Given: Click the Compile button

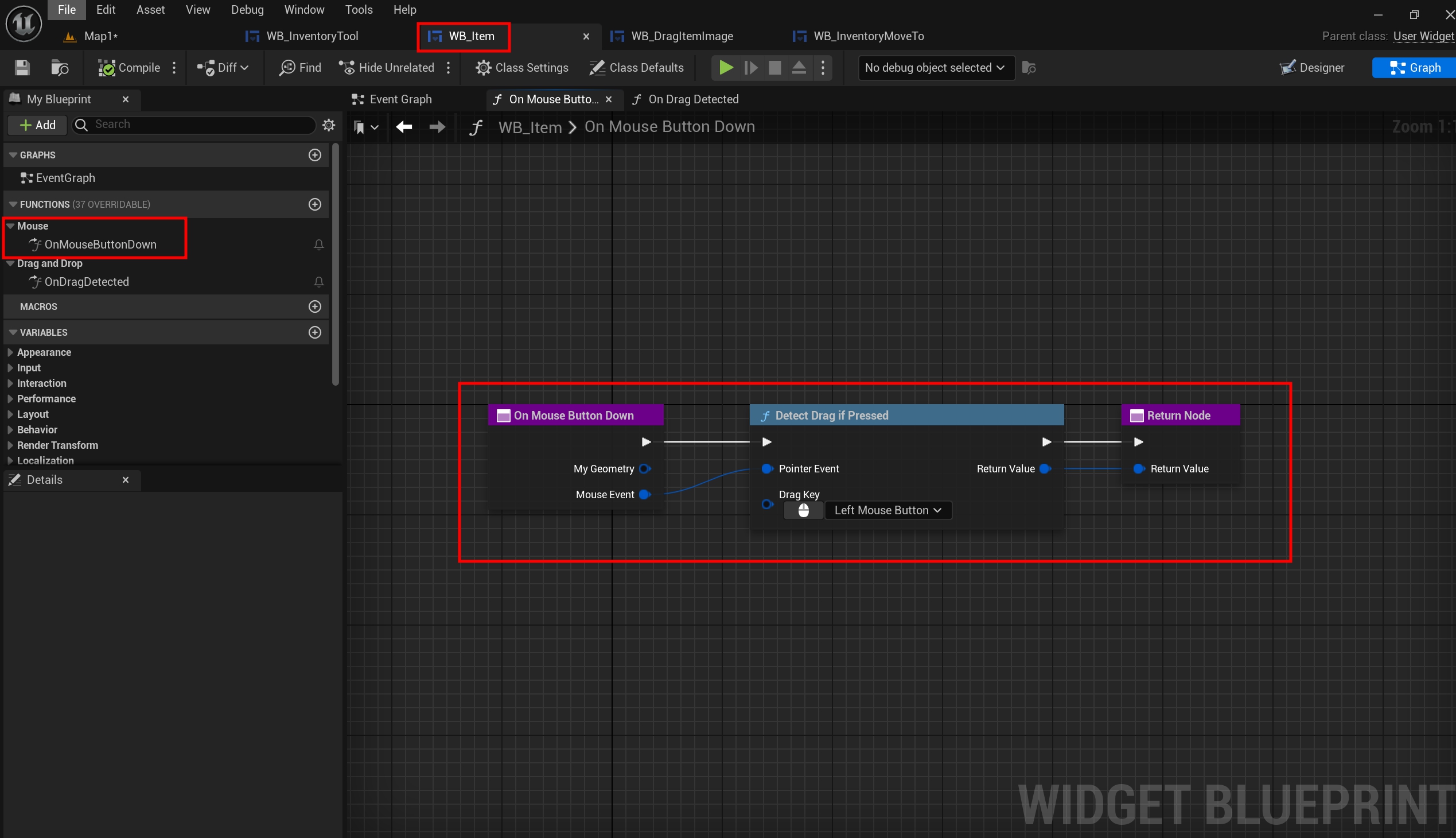Looking at the screenshot, I should point(130,68).
